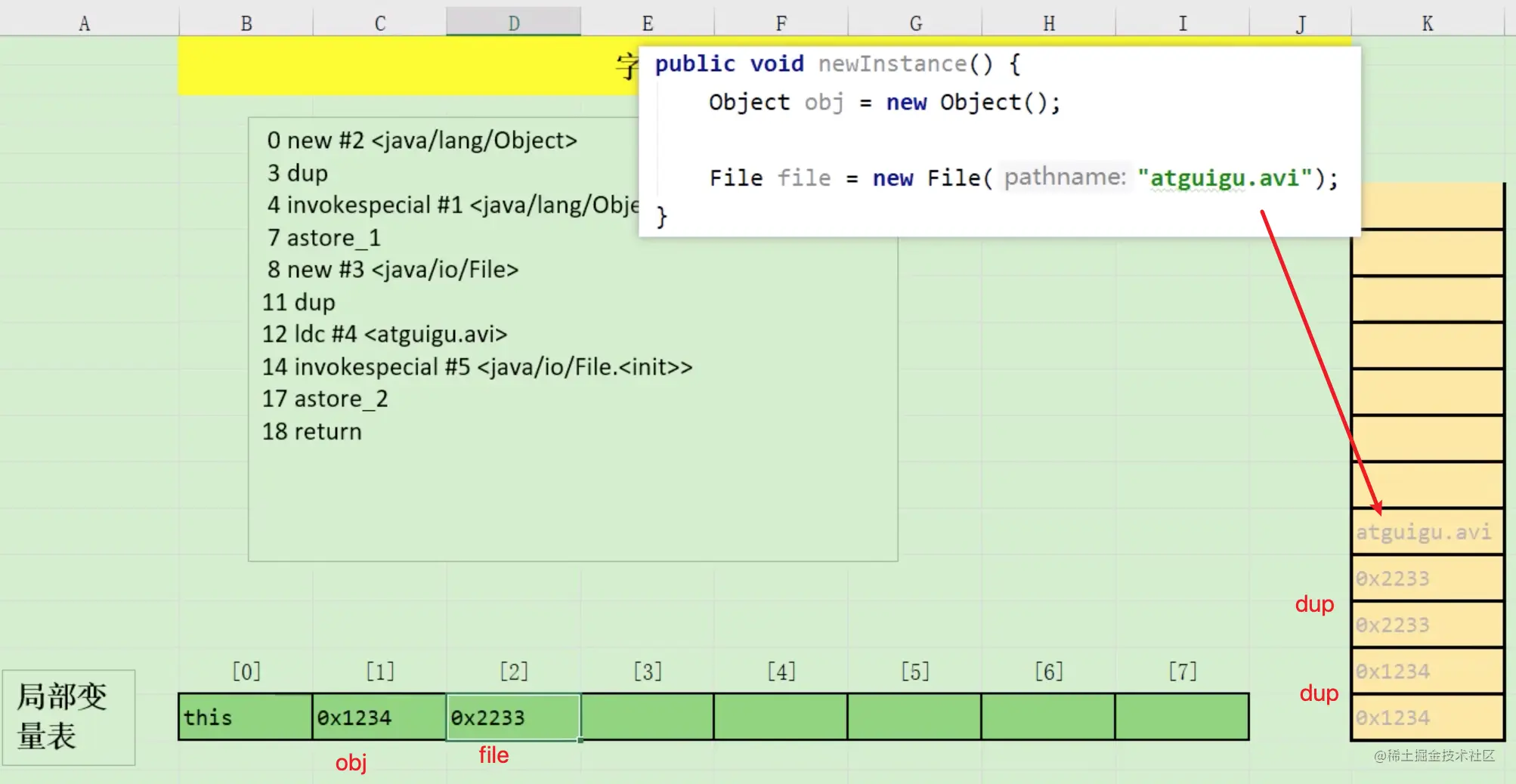This screenshot has height=784, width=1516.
Task: Select the upper 0x2233 stack cell
Action: 1427,579
